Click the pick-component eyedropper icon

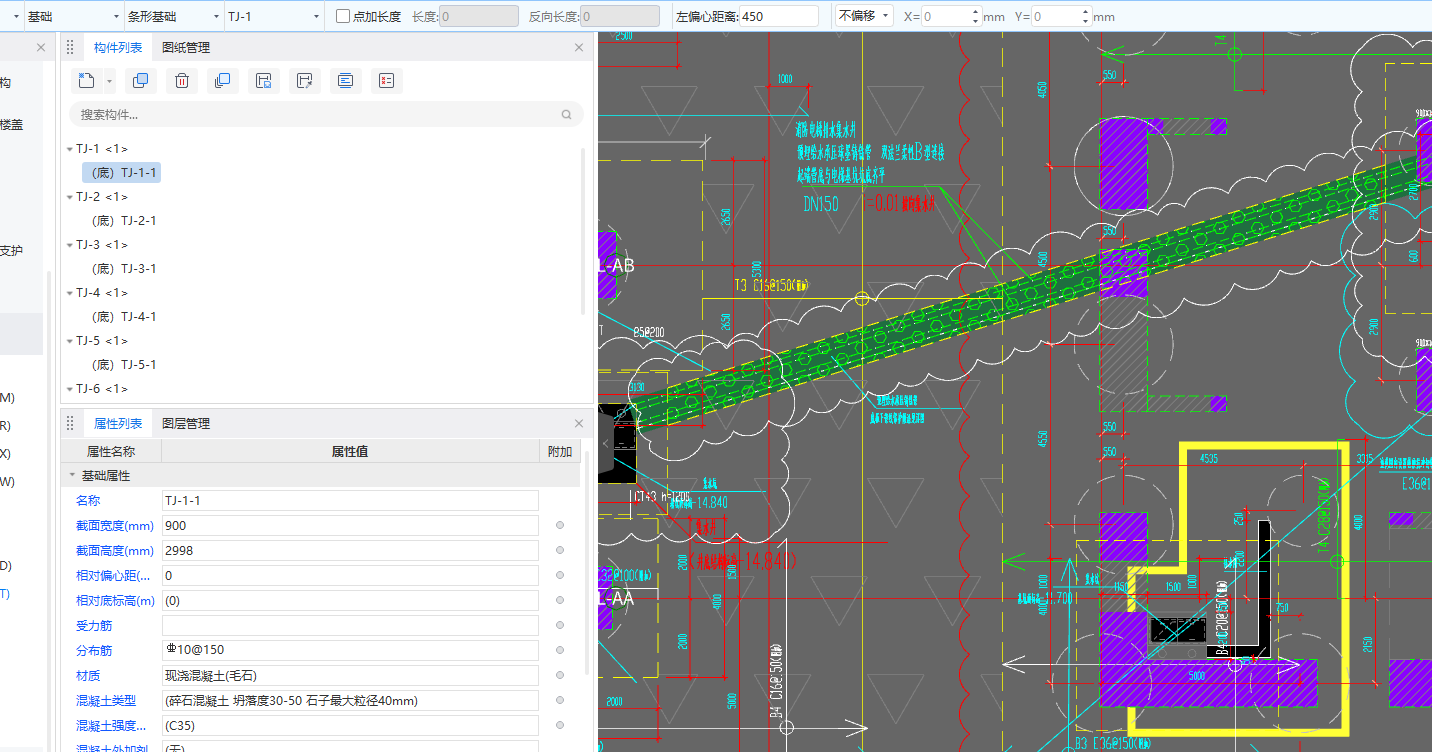coord(304,81)
